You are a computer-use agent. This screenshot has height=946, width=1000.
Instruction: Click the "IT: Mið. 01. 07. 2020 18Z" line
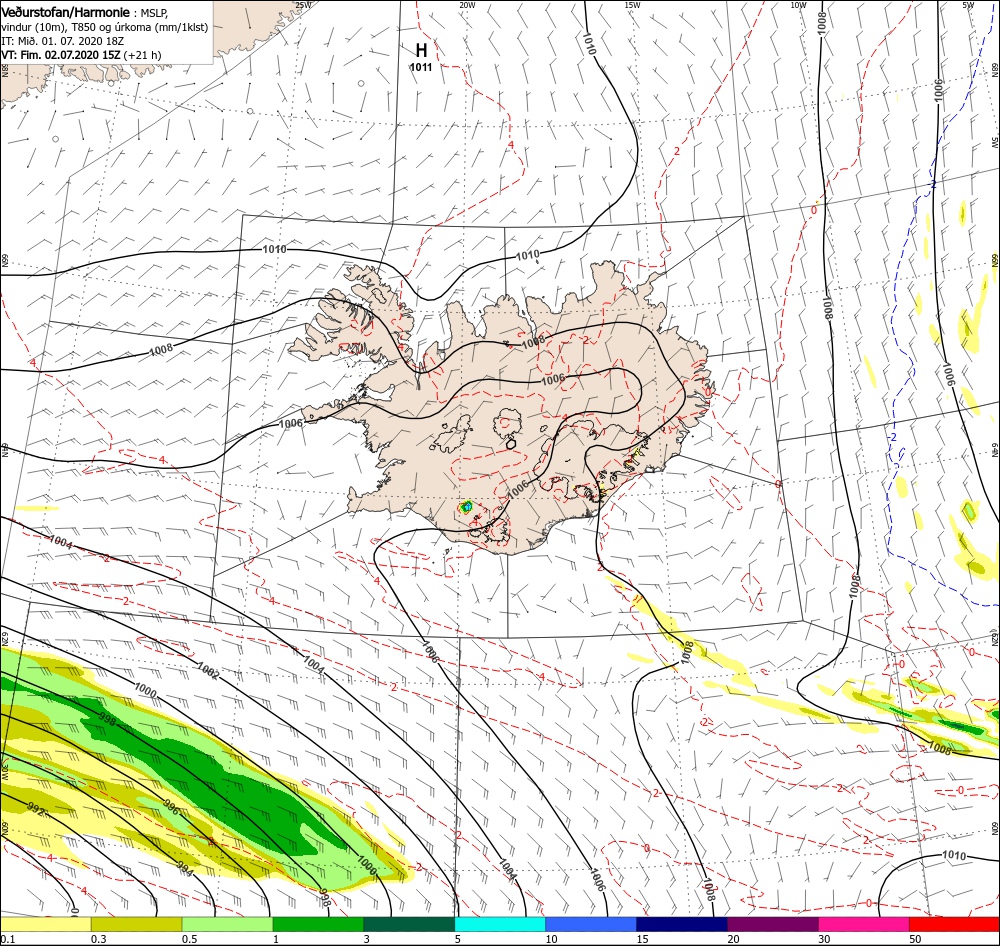coord(62,41)
